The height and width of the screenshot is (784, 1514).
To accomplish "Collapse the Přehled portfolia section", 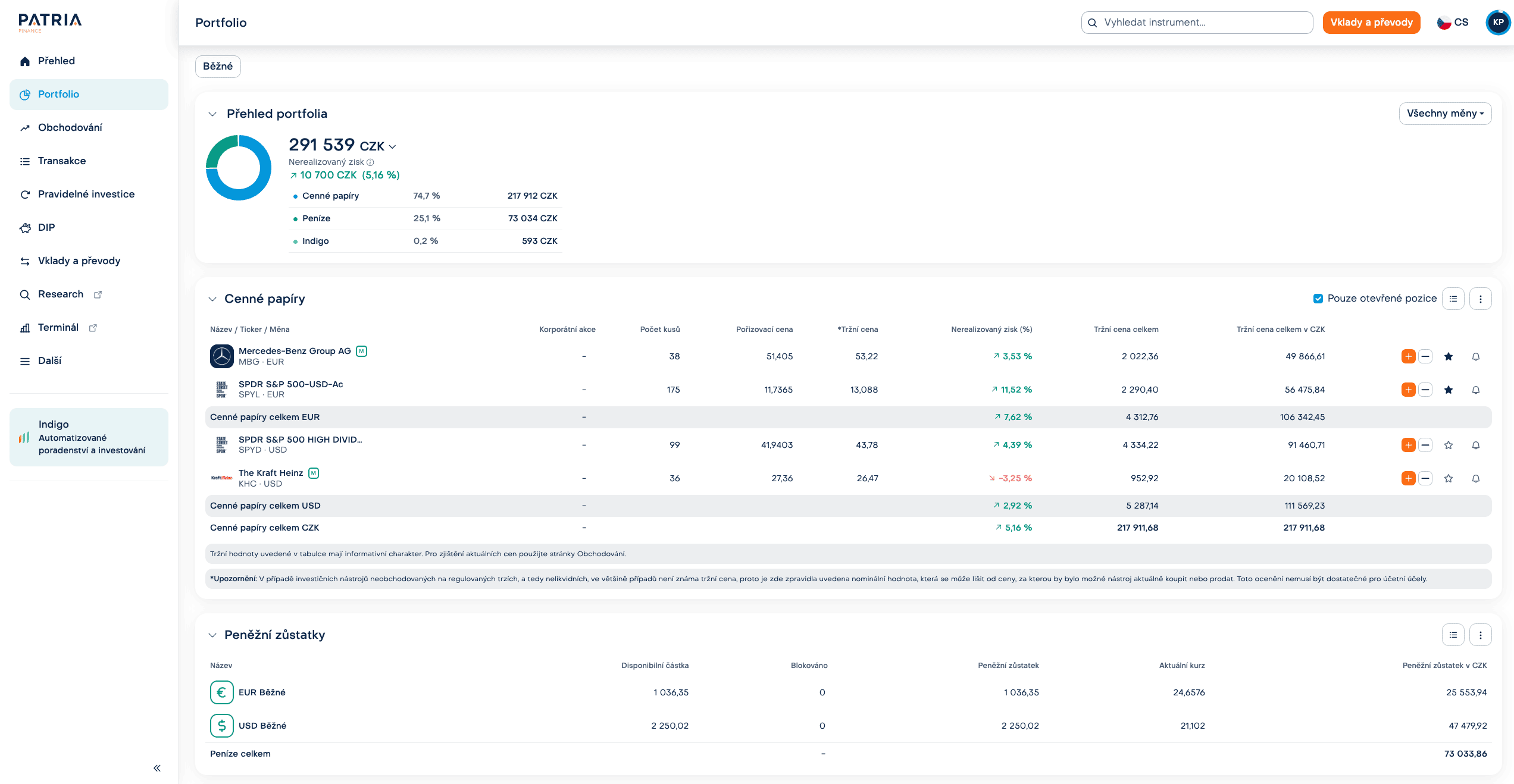I will pos(212,114).
